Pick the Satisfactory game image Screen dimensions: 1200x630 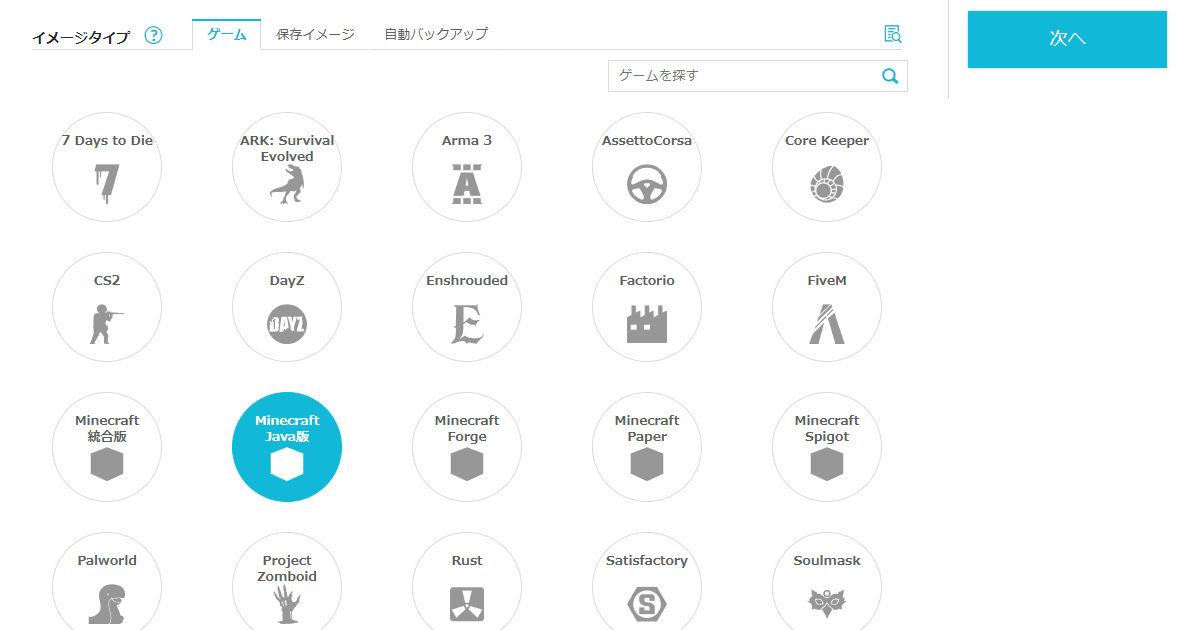[x=647, y=582]
